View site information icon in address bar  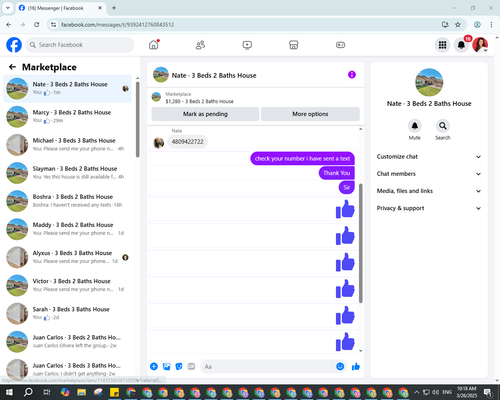pos(53,25)
